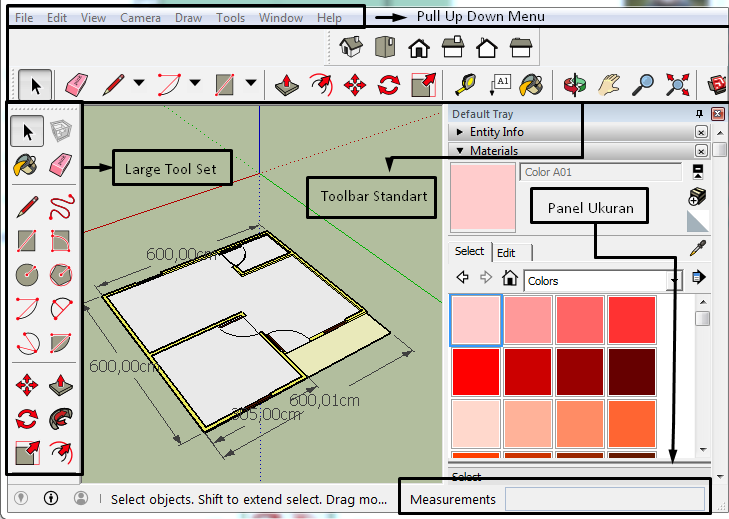The height and width of the screenshot is (519, 729).
Task: Open the View menu
Action: (x=93, y=18)
